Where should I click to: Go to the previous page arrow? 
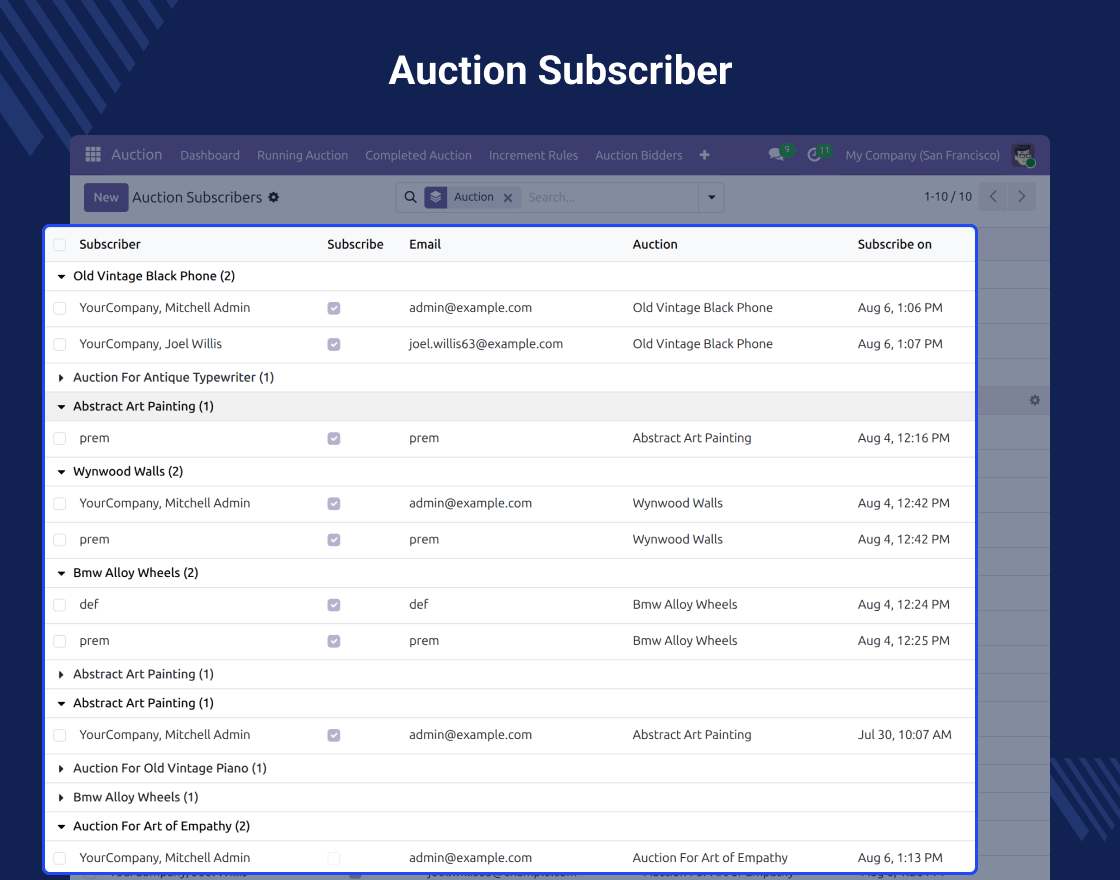coord(993,196)
